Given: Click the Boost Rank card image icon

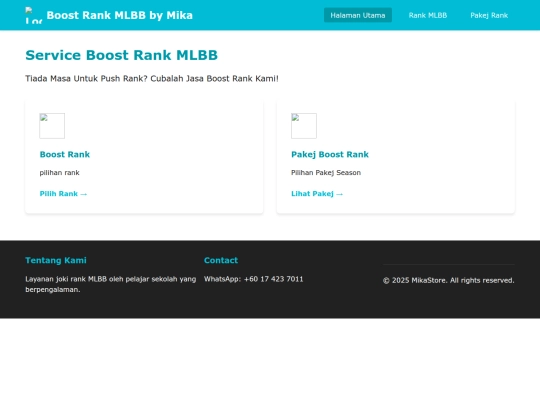Looking at the screenshot, I should pos(52,126).
